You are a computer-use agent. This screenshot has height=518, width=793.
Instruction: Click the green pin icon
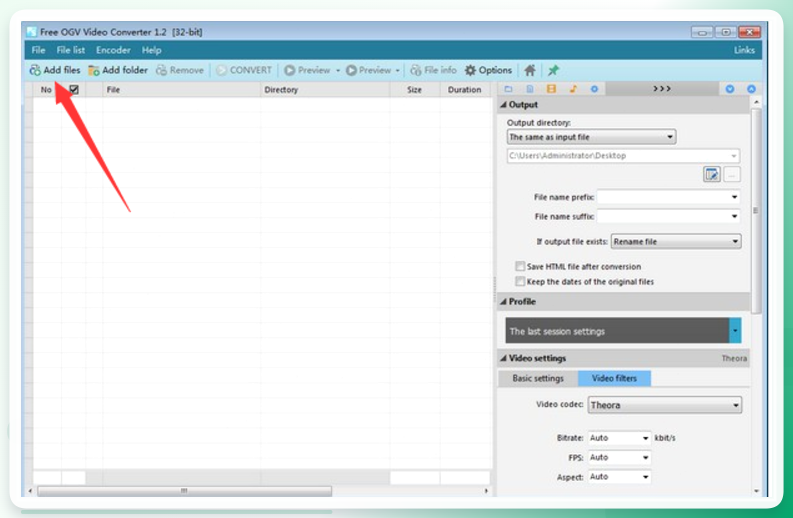tap(553, 70)
